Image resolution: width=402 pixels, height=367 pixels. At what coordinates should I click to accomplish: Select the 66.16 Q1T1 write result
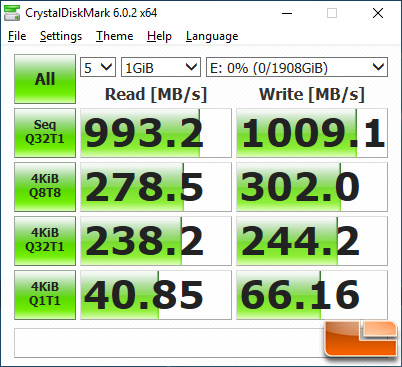(x=312, y=295)
